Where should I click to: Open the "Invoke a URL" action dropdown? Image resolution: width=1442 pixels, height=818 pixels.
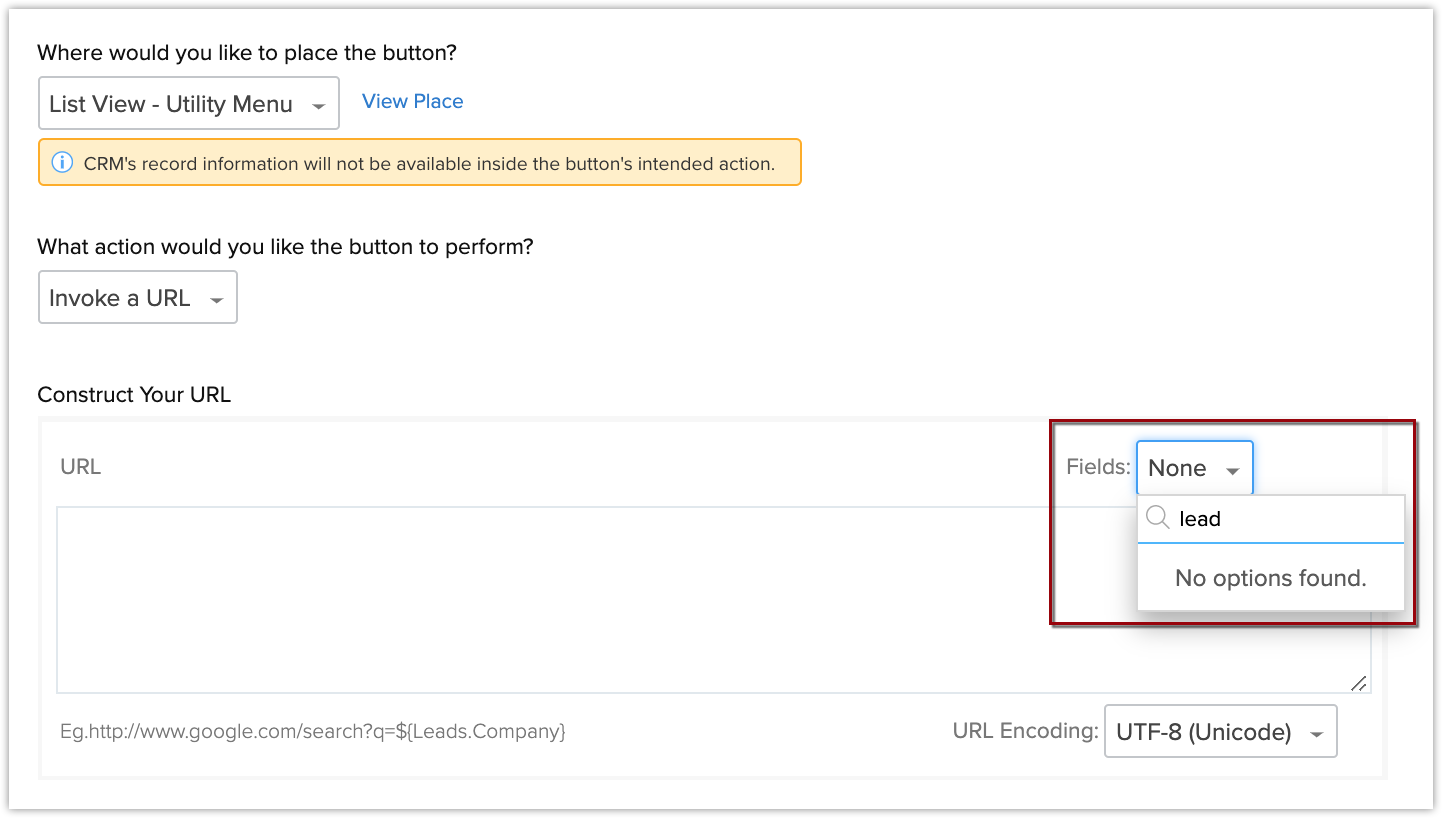tap(137, 298)
